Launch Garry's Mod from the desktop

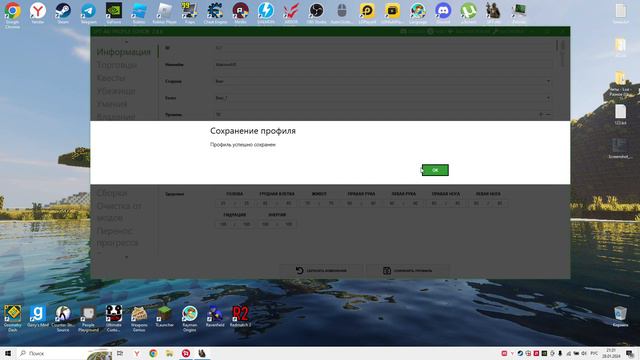(x=38, y=316)
